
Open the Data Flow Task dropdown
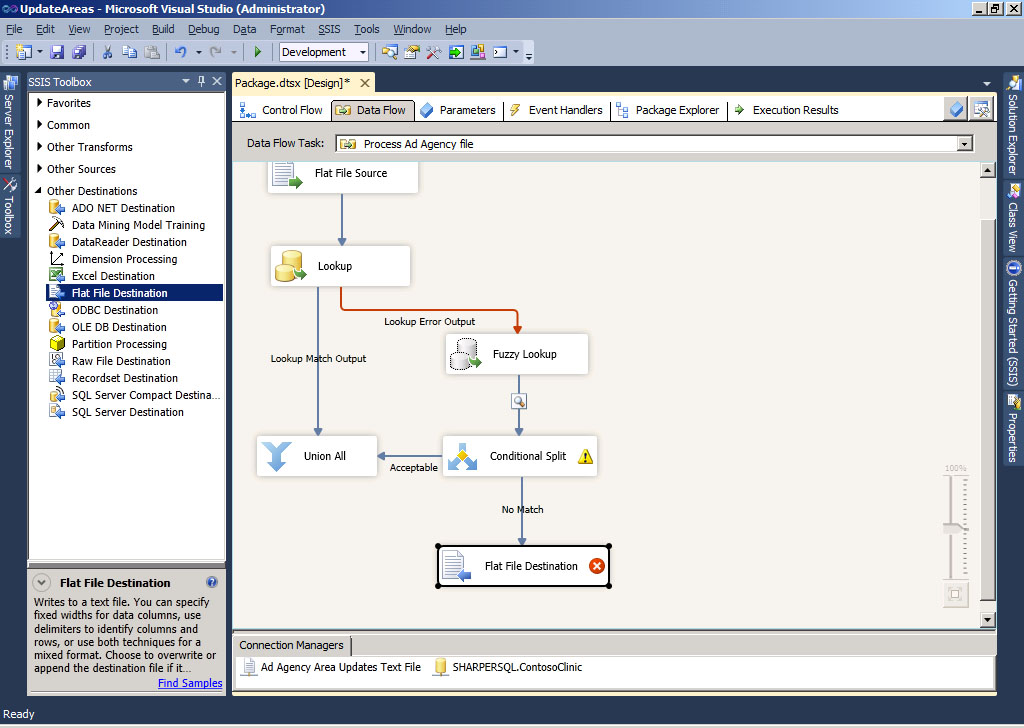[965, 144]
